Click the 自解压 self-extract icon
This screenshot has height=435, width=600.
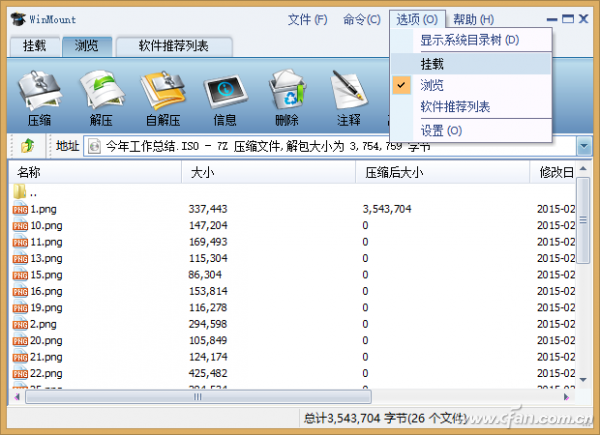coord(163,90)
